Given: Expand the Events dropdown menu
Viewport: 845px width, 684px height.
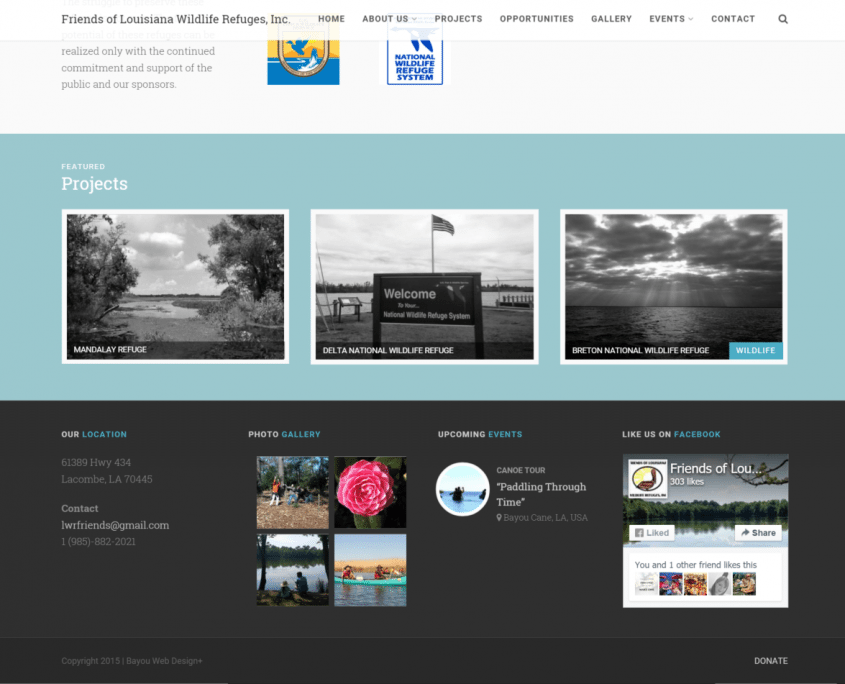Looking at the screenshot, I should point(671,19).
